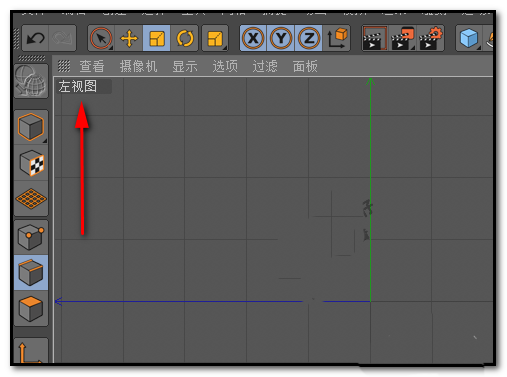The image size is (507, 377).
Task: Click the recent tool icon after Rotate
Action: [x=215, y=38]
